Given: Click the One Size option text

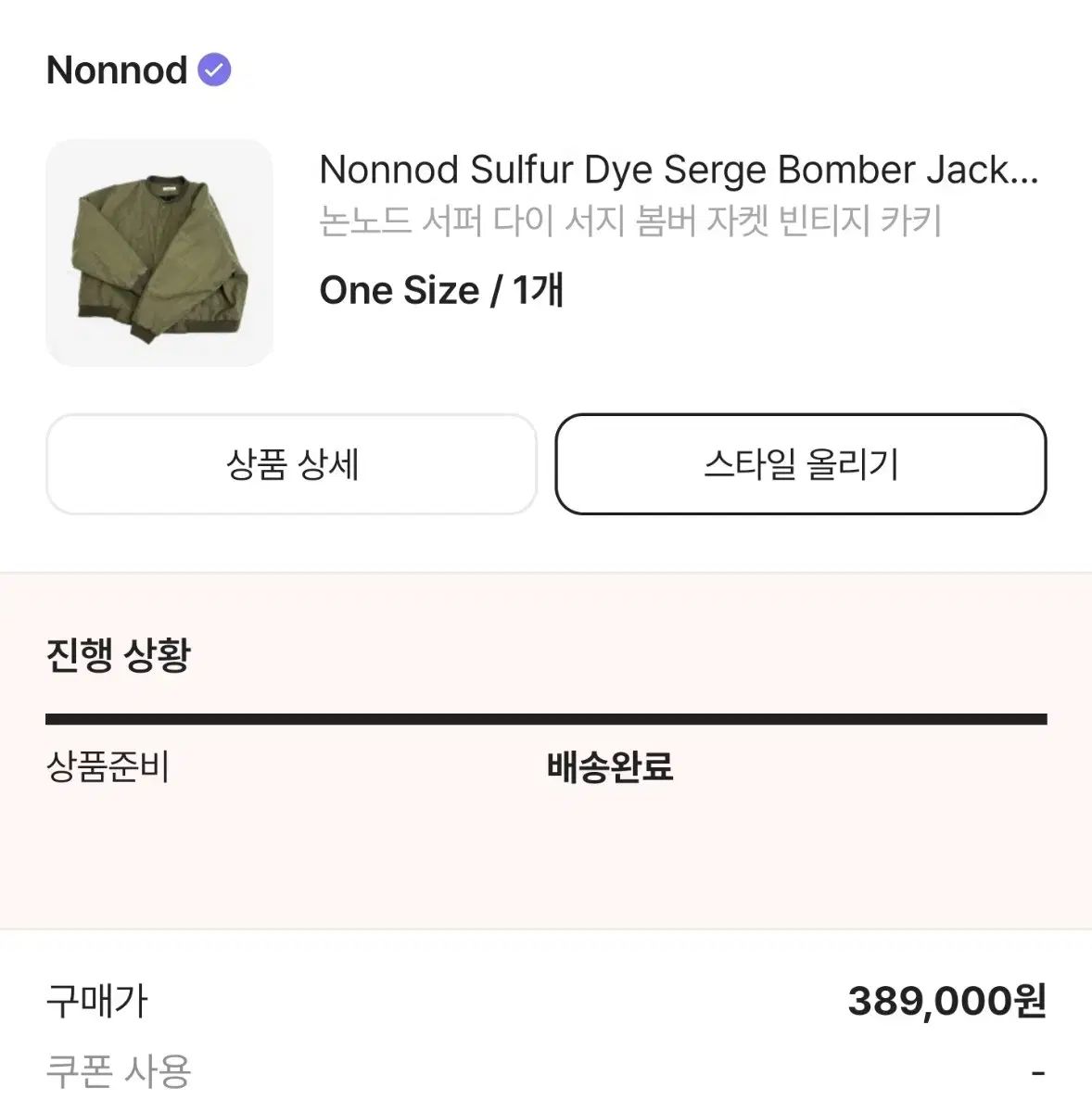Looking at the screenshot, I should coord(400,290).
